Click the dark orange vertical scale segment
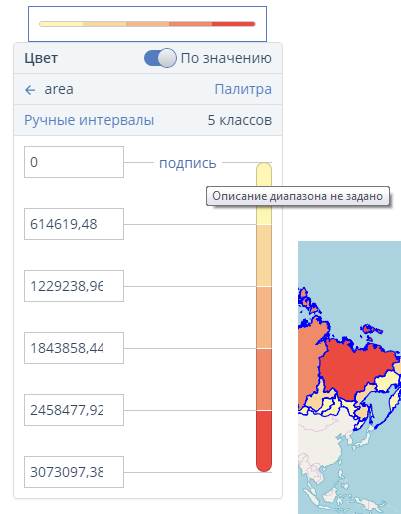Screen dimensions: 401x514 pos(264,379)
